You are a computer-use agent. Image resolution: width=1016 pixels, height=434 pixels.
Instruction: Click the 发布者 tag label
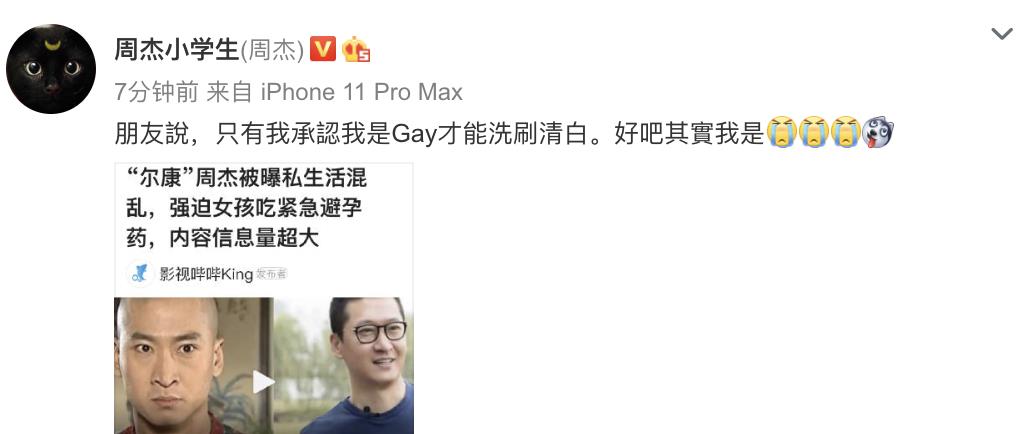click(271, 275)
